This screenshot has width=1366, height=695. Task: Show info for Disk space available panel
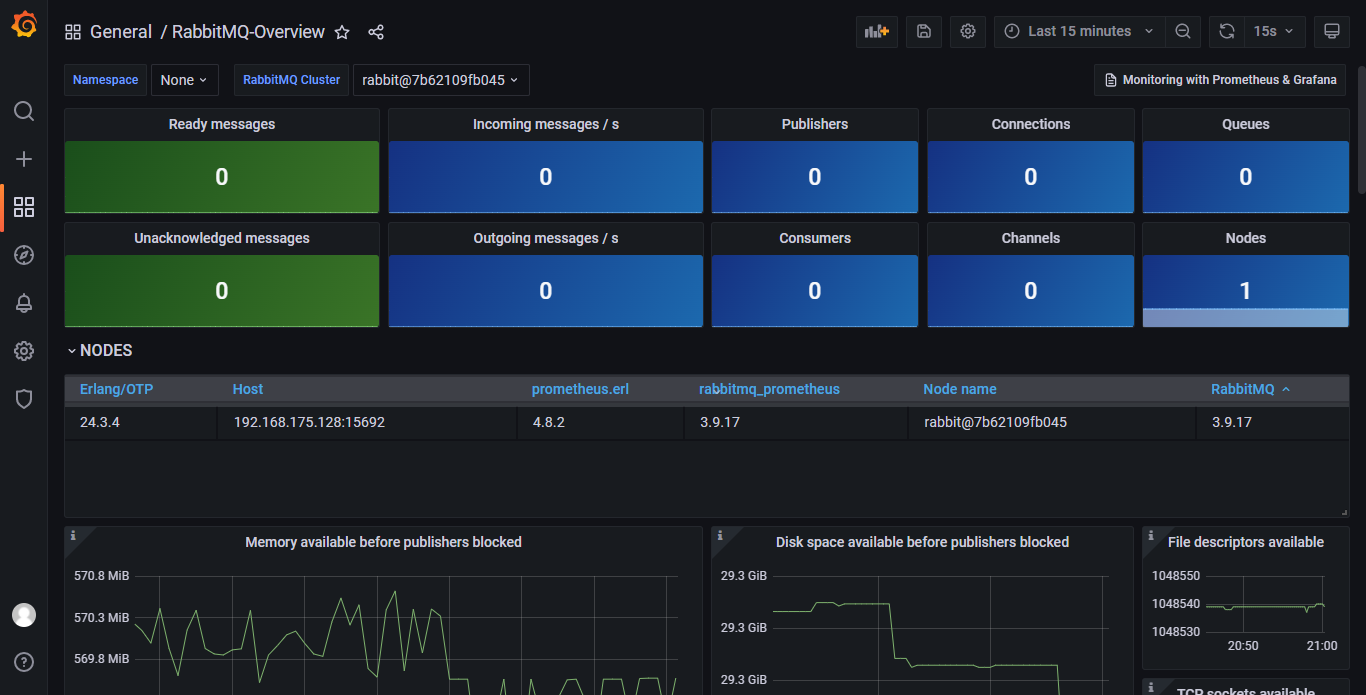(x=720, y=536)
